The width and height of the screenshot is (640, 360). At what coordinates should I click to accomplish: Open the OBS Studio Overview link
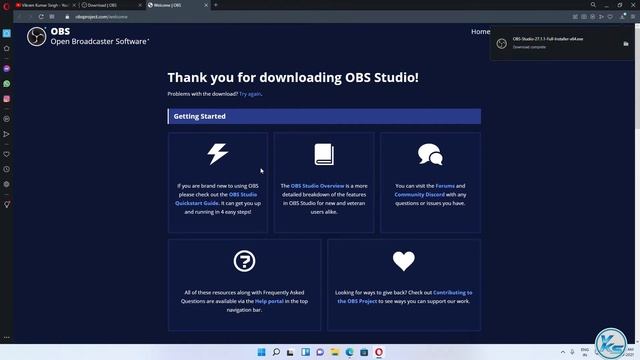(318, 186)
